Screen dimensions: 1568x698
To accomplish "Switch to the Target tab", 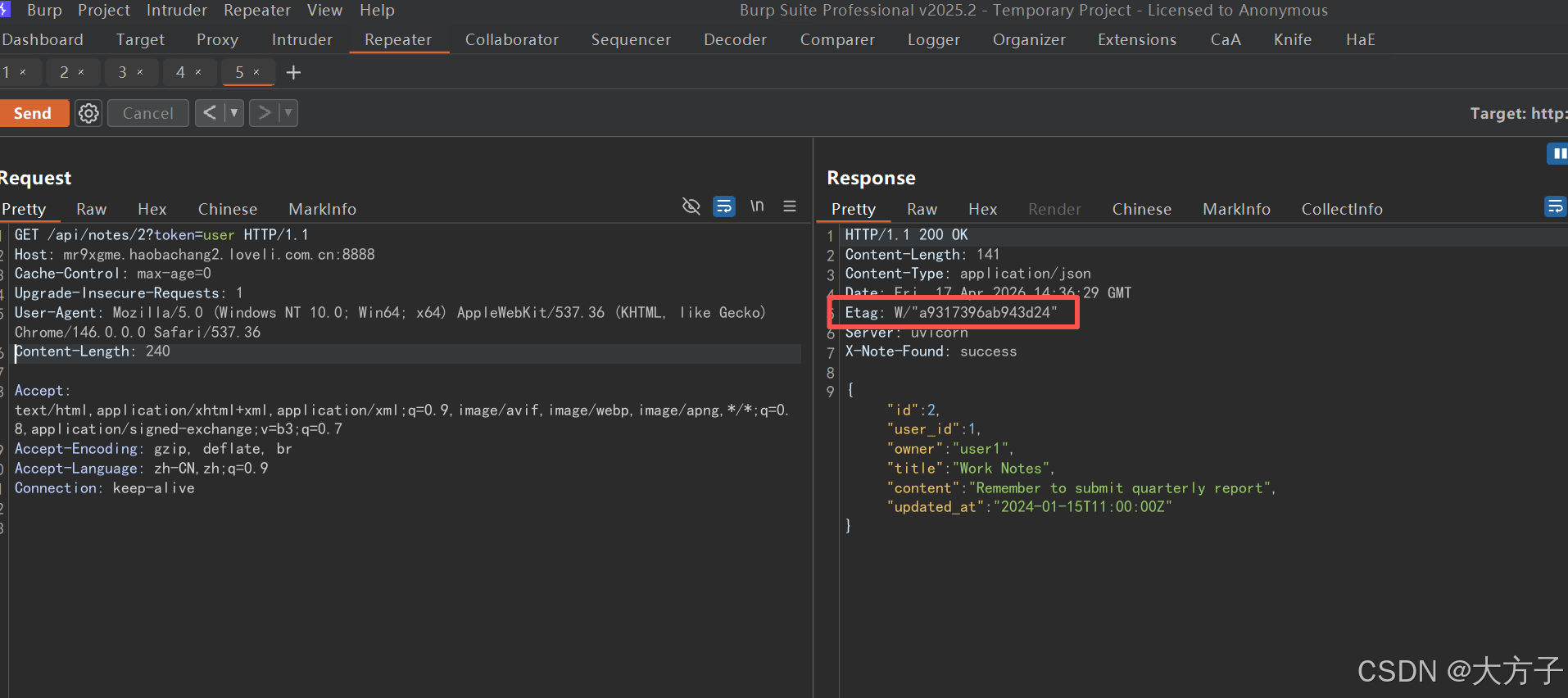I will [x=140, y=39].
